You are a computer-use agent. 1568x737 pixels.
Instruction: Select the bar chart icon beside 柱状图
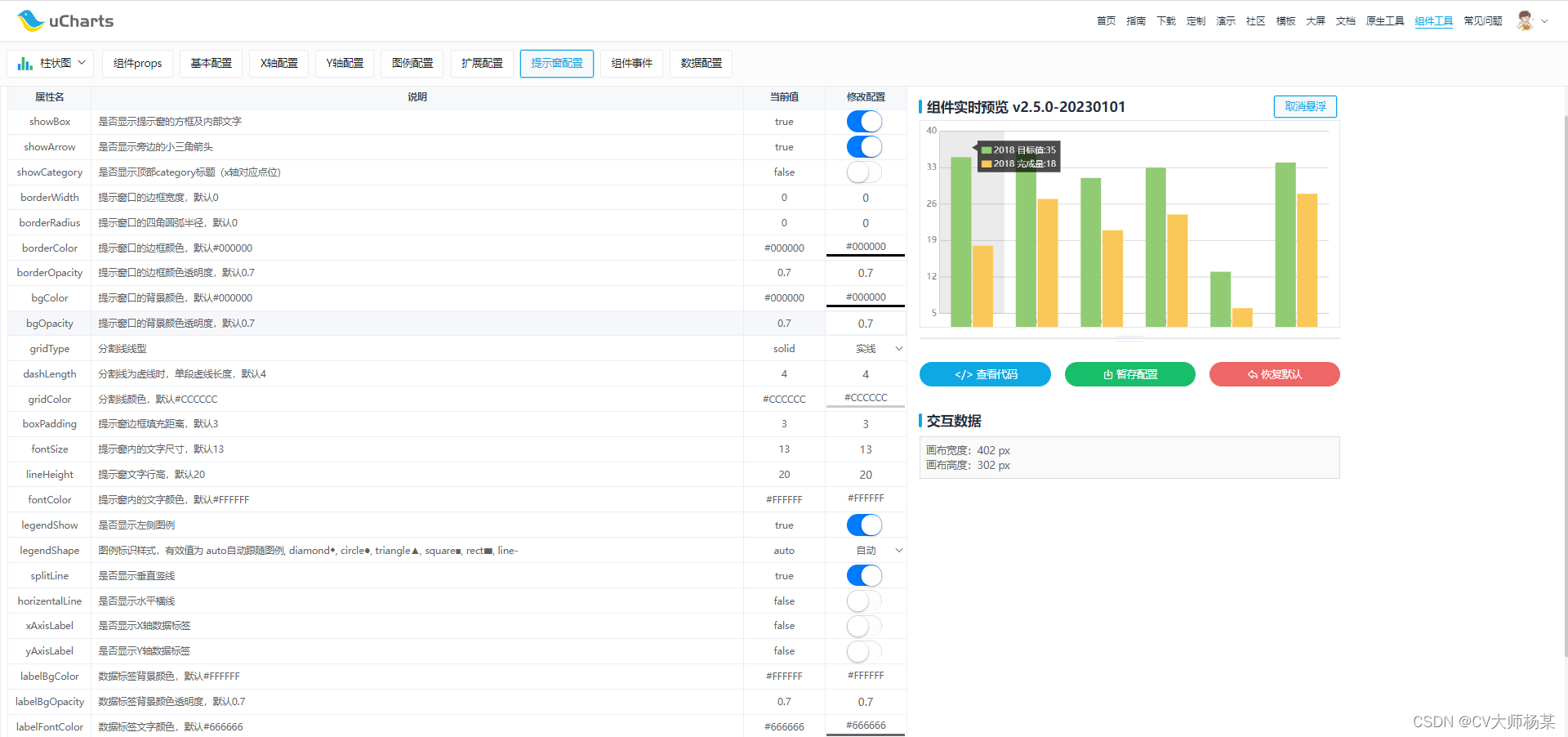[x=24, y=63]
